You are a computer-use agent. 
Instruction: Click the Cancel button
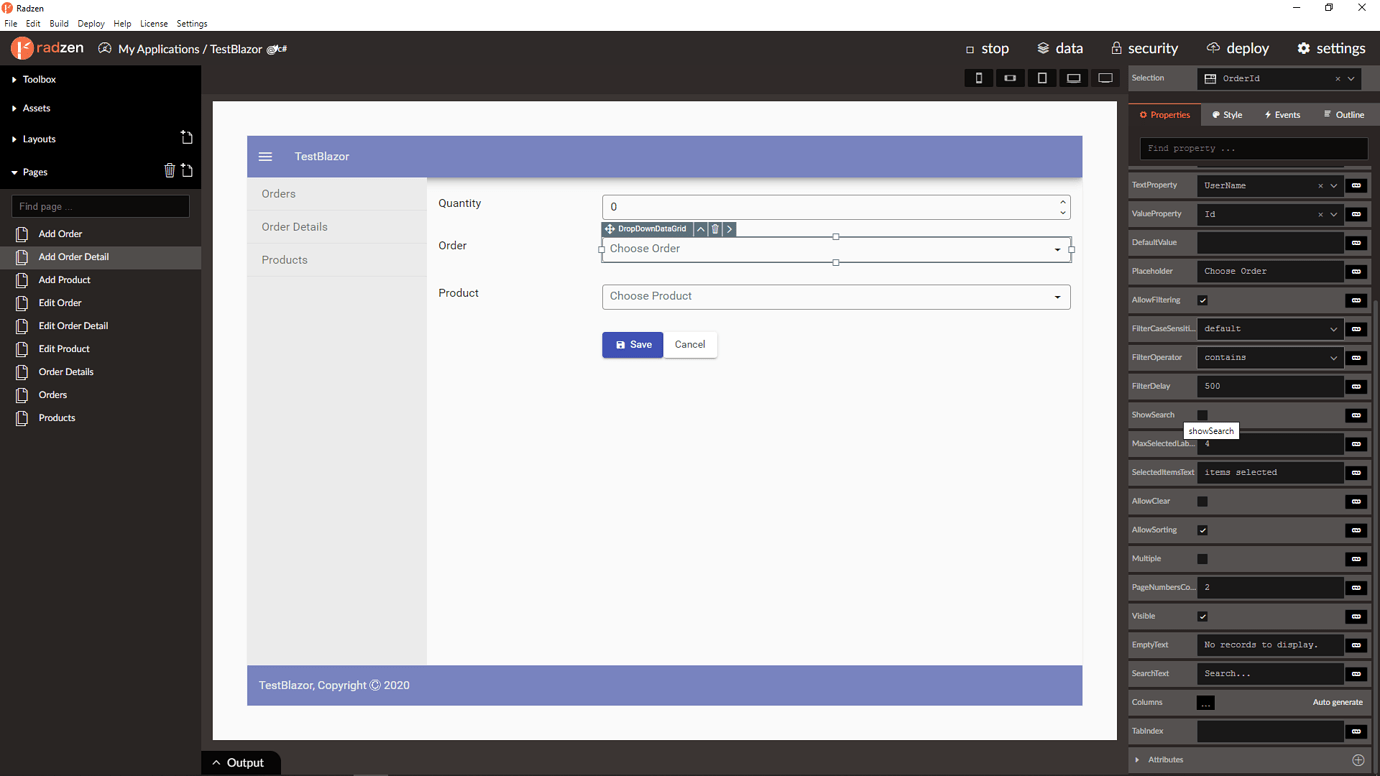[690, 345]
